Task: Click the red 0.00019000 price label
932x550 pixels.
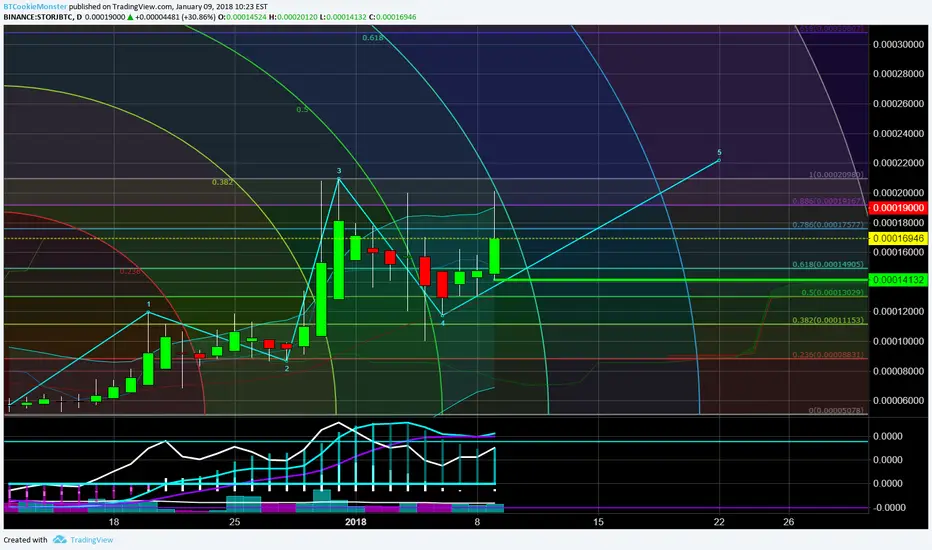Action: pos(898,208)
